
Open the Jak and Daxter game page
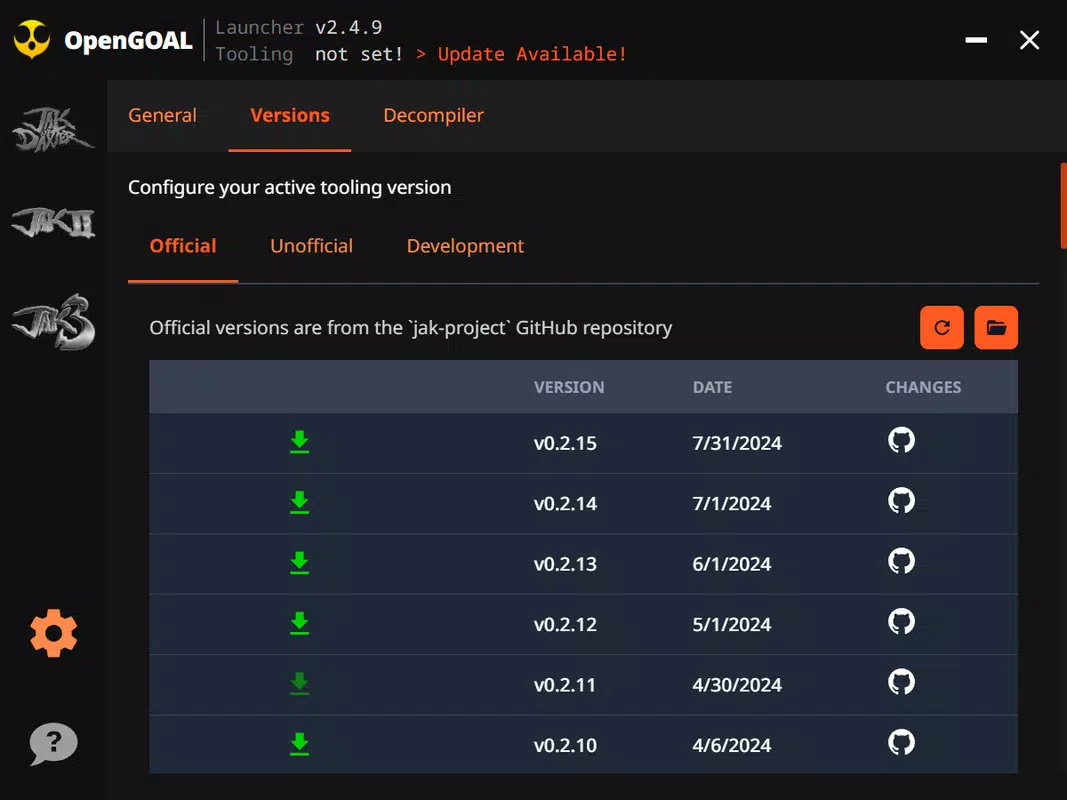pos(53,129)
